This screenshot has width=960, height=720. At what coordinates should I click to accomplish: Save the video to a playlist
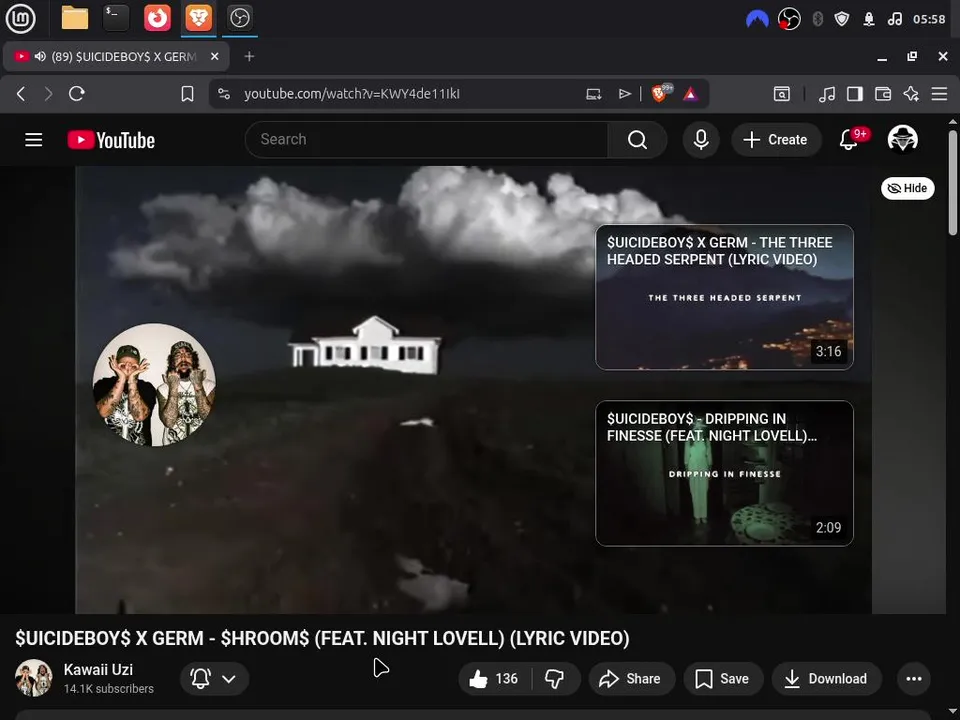pyautogui.click(x=723, y=678)
